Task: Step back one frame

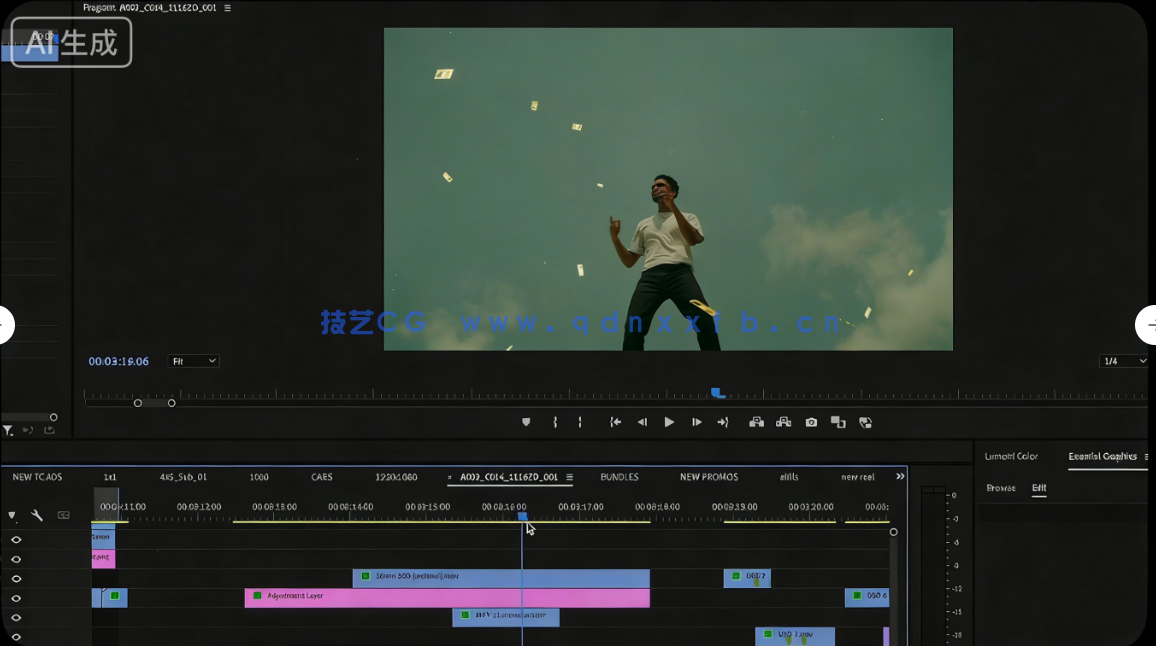Action: pos(642,423)
